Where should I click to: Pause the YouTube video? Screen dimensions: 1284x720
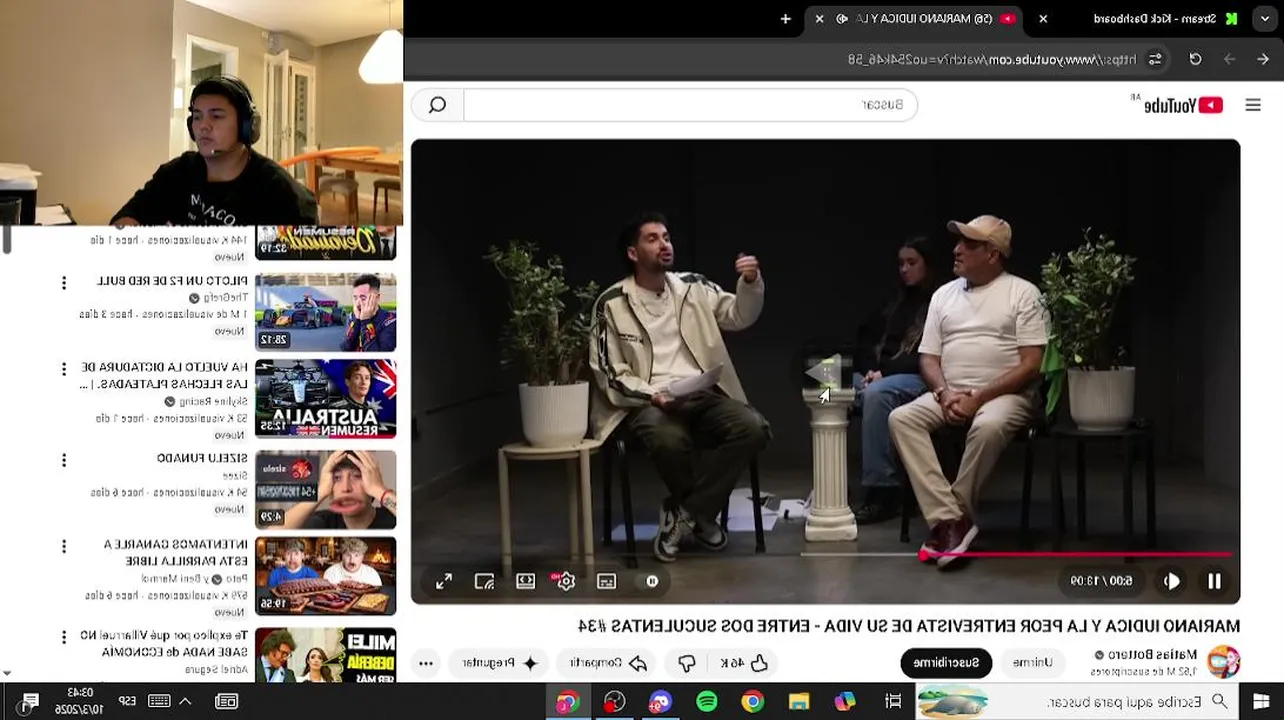(1214, 581)
